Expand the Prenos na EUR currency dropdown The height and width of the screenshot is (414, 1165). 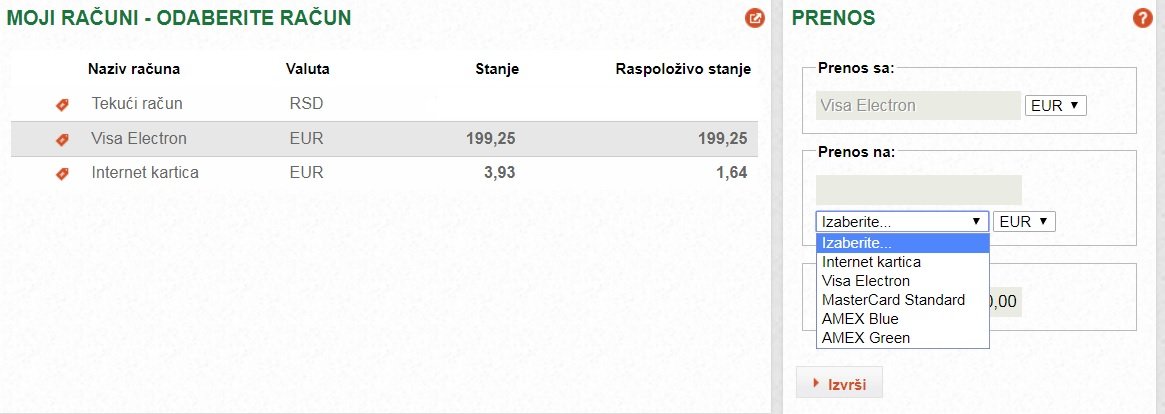[x=1024, y=221]
